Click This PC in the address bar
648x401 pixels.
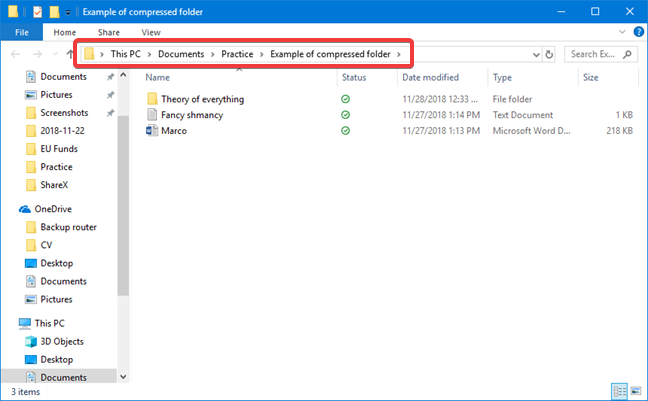(x=125, y=54)
